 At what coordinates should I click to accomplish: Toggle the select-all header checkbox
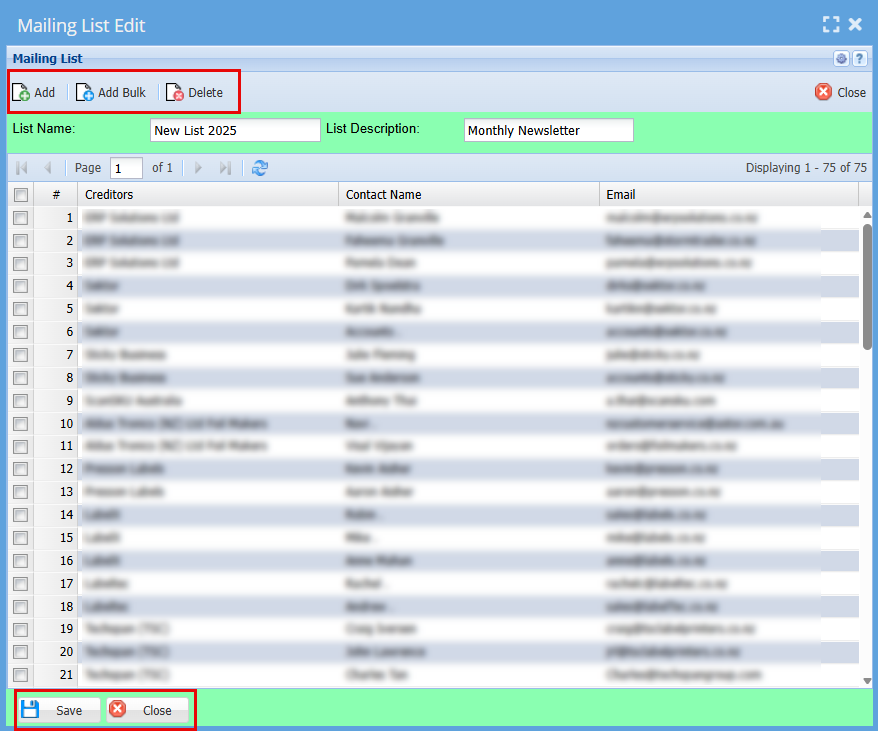click(21, 194)
